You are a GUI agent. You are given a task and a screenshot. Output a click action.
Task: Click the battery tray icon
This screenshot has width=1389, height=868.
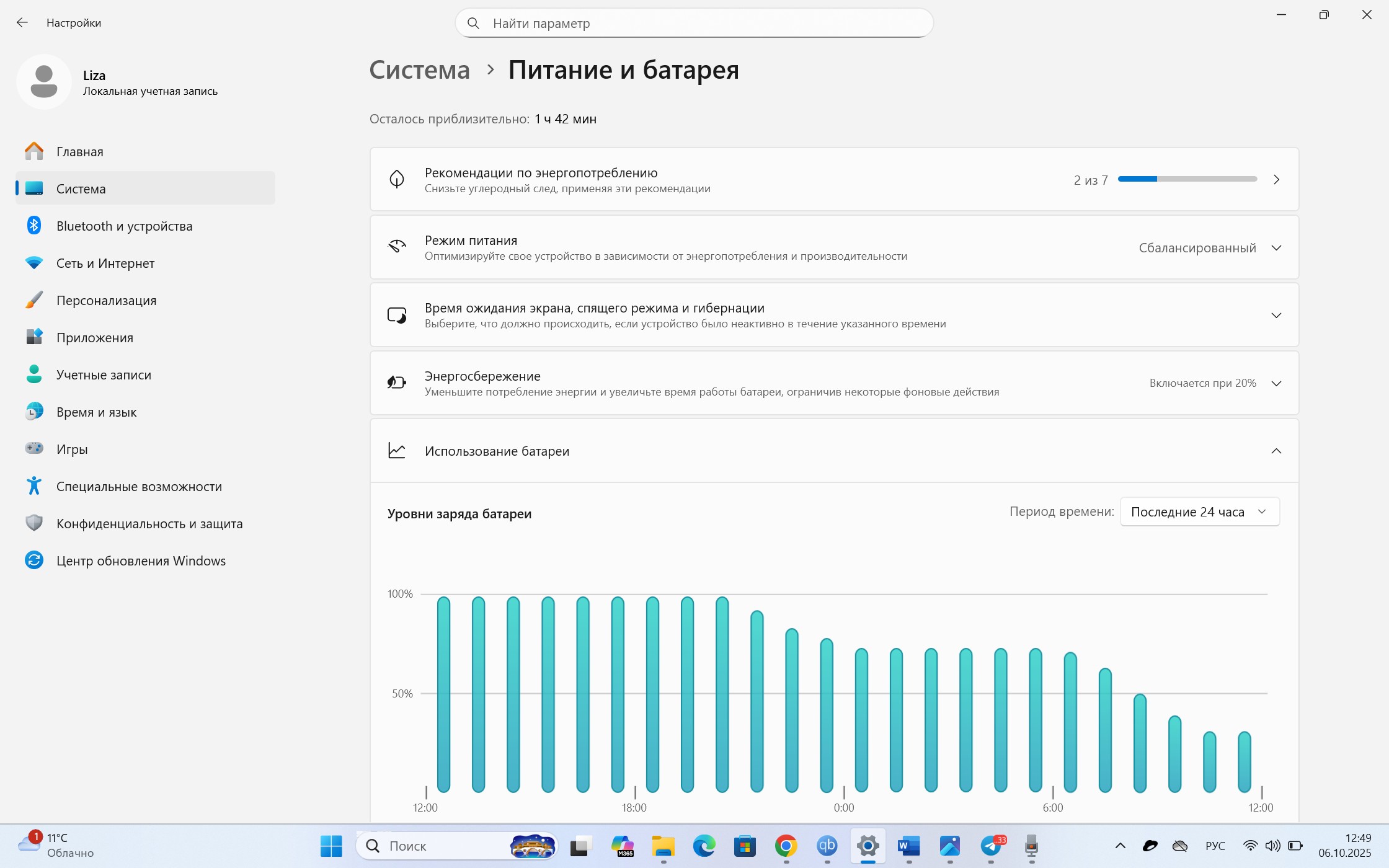pyautogui.click(x=1295, y=846)
